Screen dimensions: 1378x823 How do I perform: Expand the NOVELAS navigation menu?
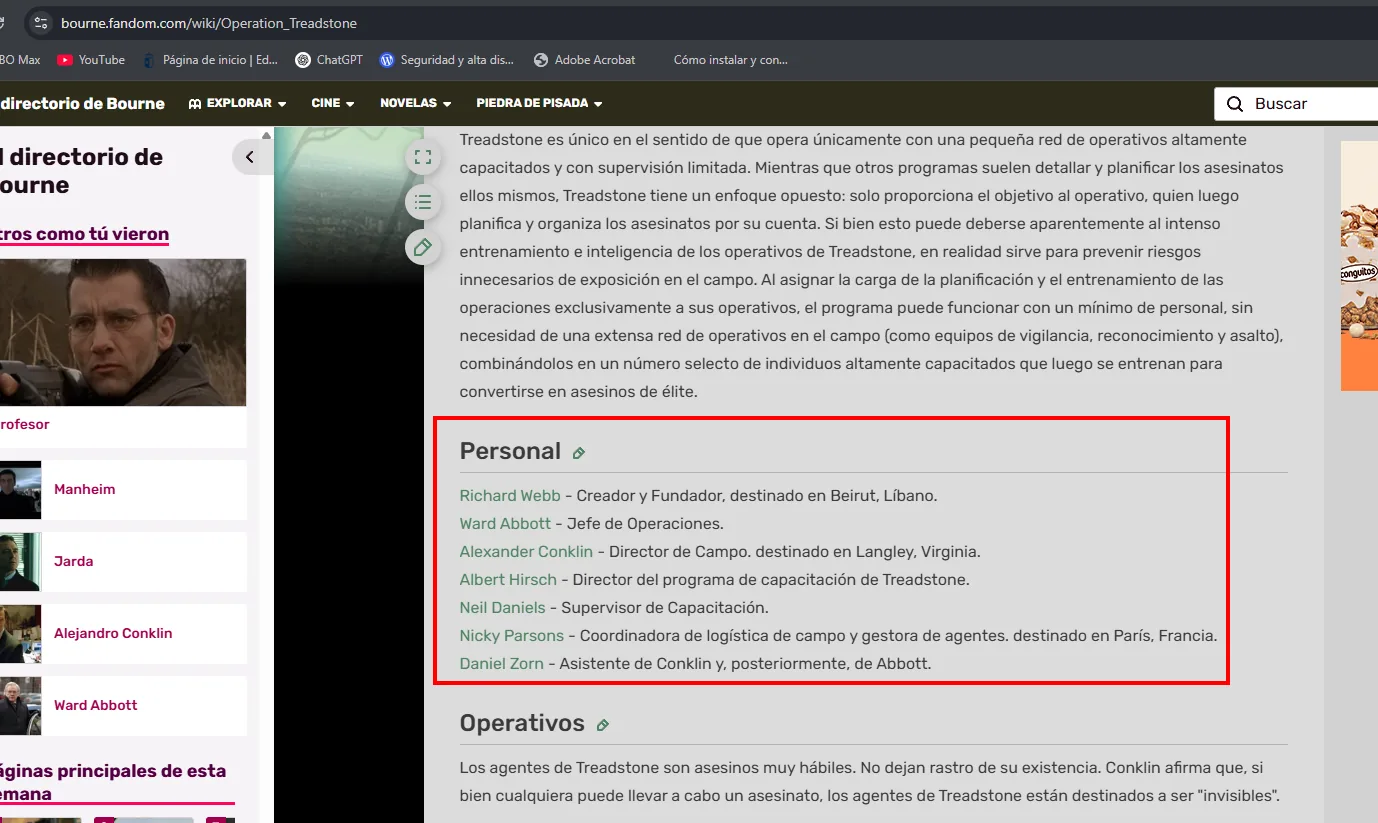click(x=415, y=103)
